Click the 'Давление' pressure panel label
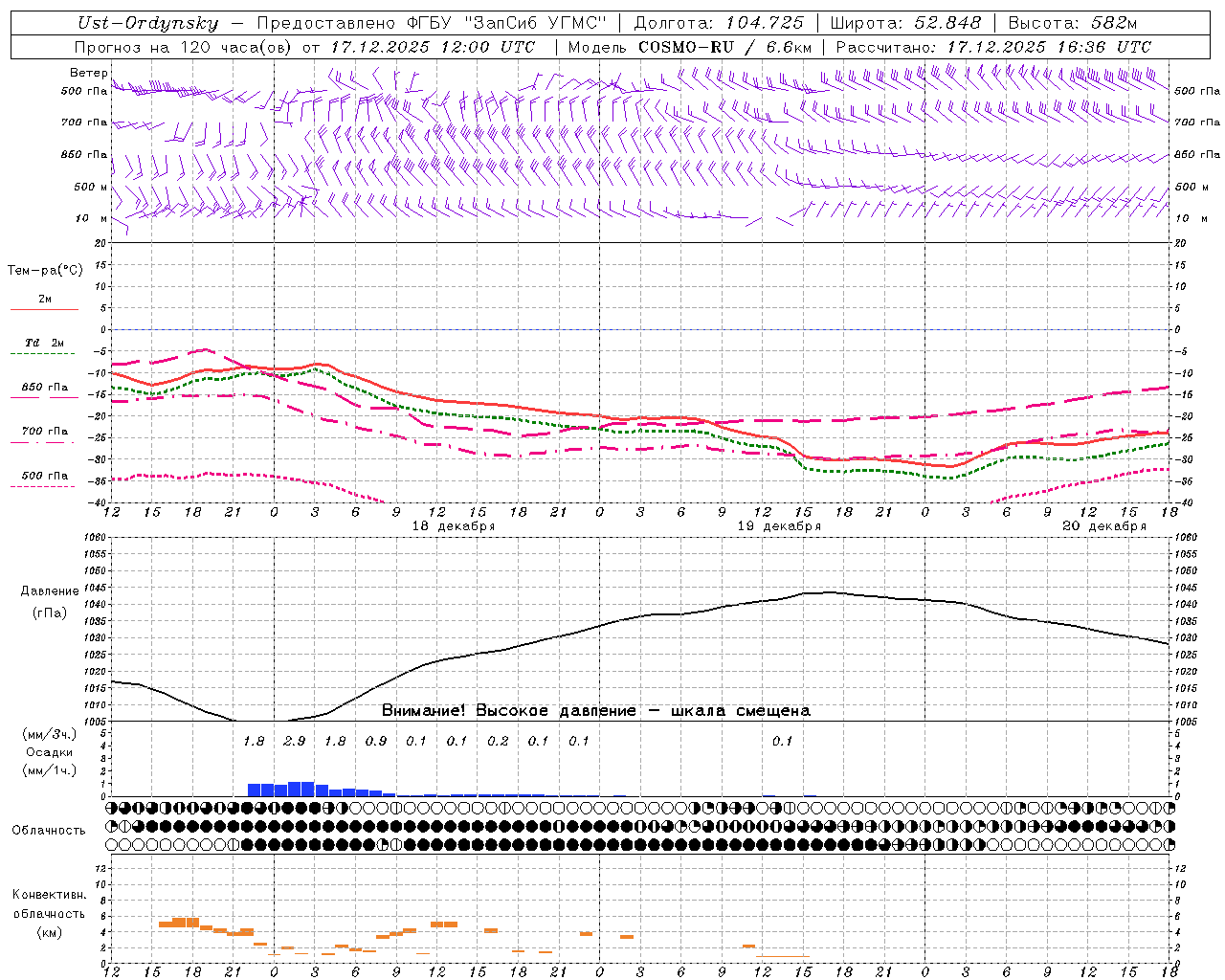 (x=50, y=591)
